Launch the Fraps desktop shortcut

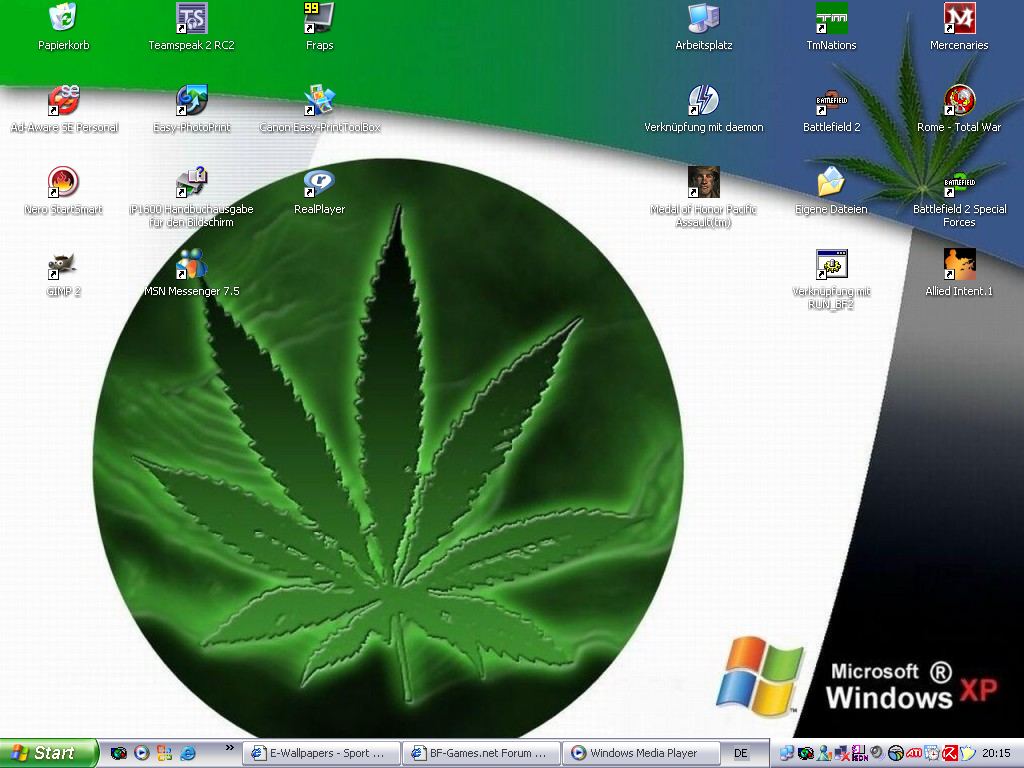click(x=319, y=27)
